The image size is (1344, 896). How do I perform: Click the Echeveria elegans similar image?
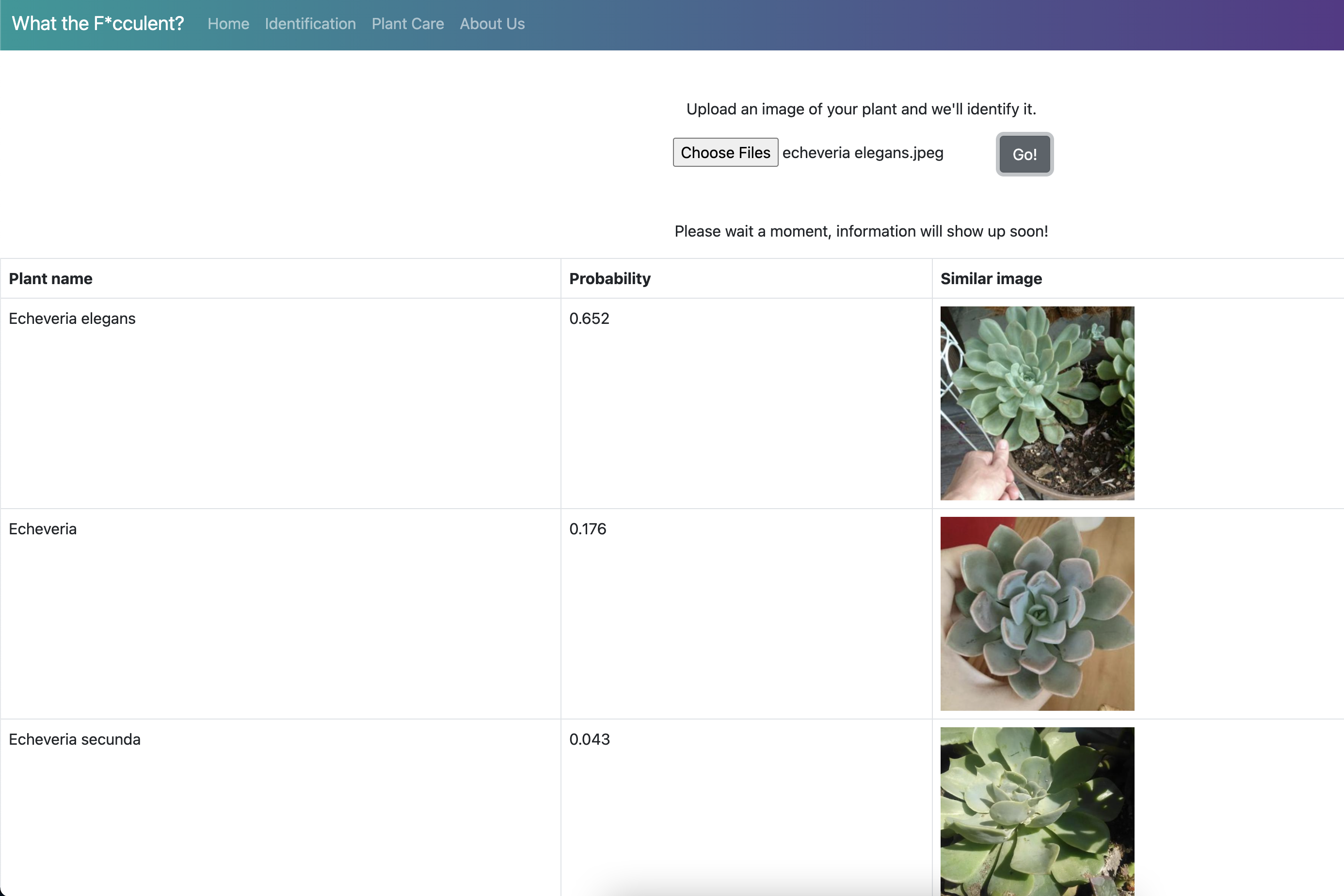1037,403
